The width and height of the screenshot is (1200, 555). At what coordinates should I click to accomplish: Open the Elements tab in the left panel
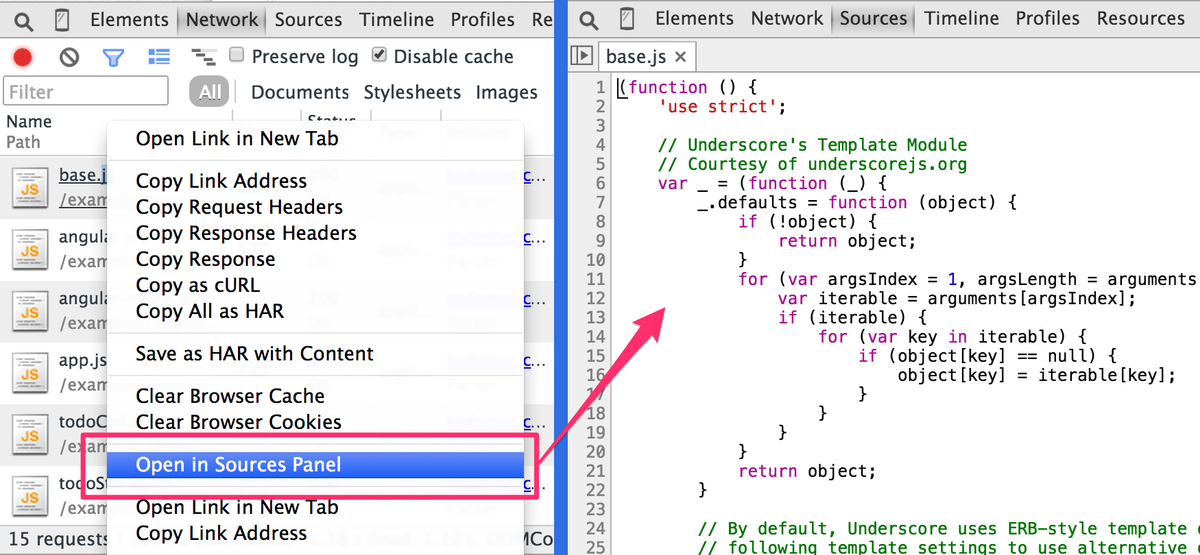(129, 19)
